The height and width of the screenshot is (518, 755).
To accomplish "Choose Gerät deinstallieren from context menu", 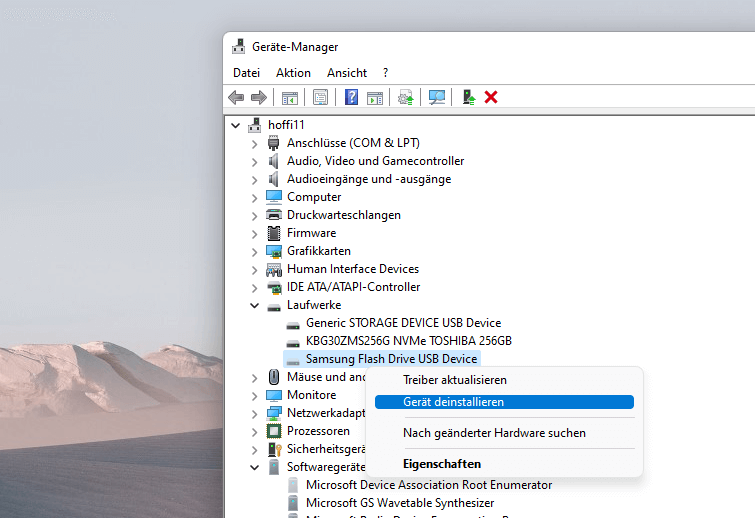I will click(x=453, y=402).
